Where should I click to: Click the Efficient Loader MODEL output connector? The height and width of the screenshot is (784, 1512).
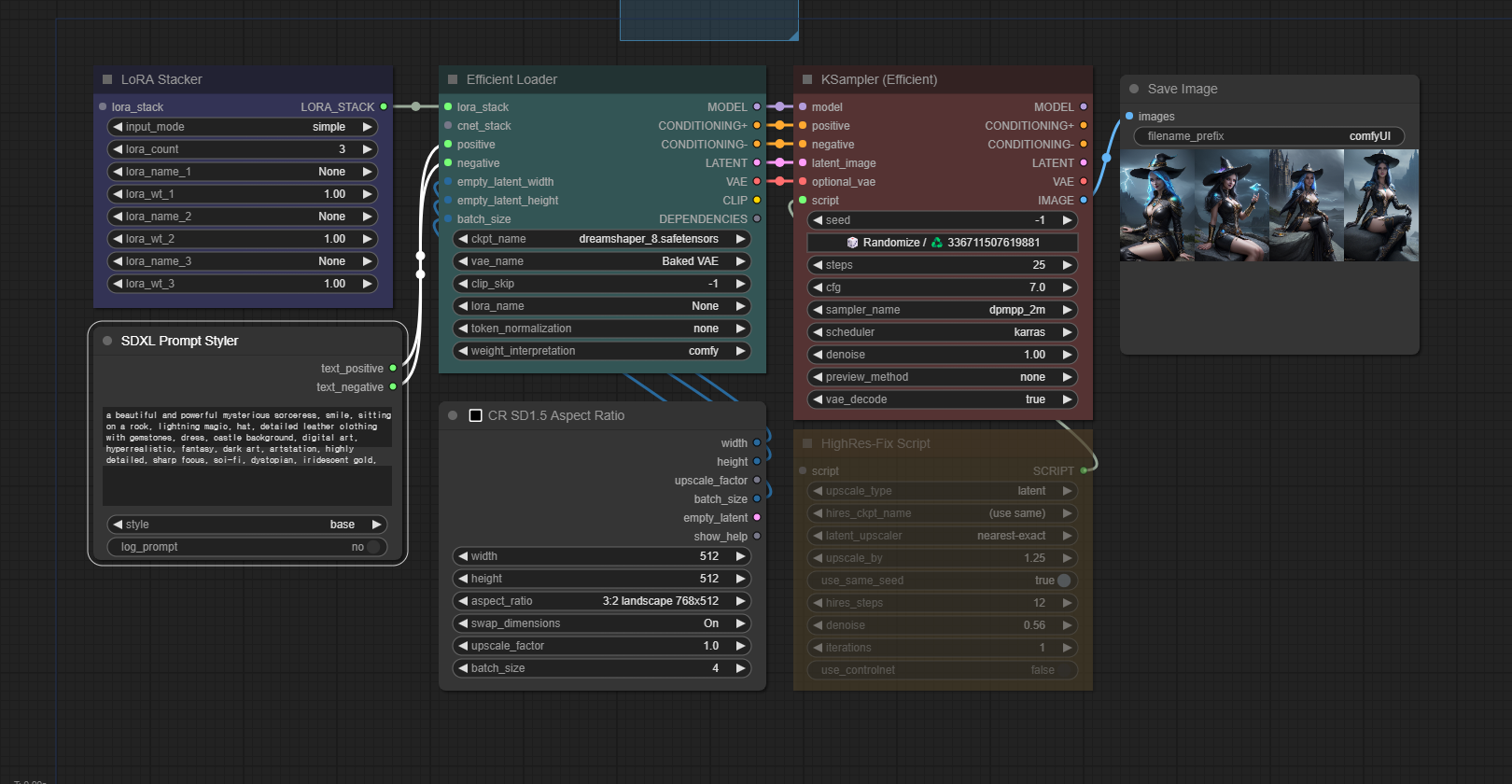[x=757, y=106]
